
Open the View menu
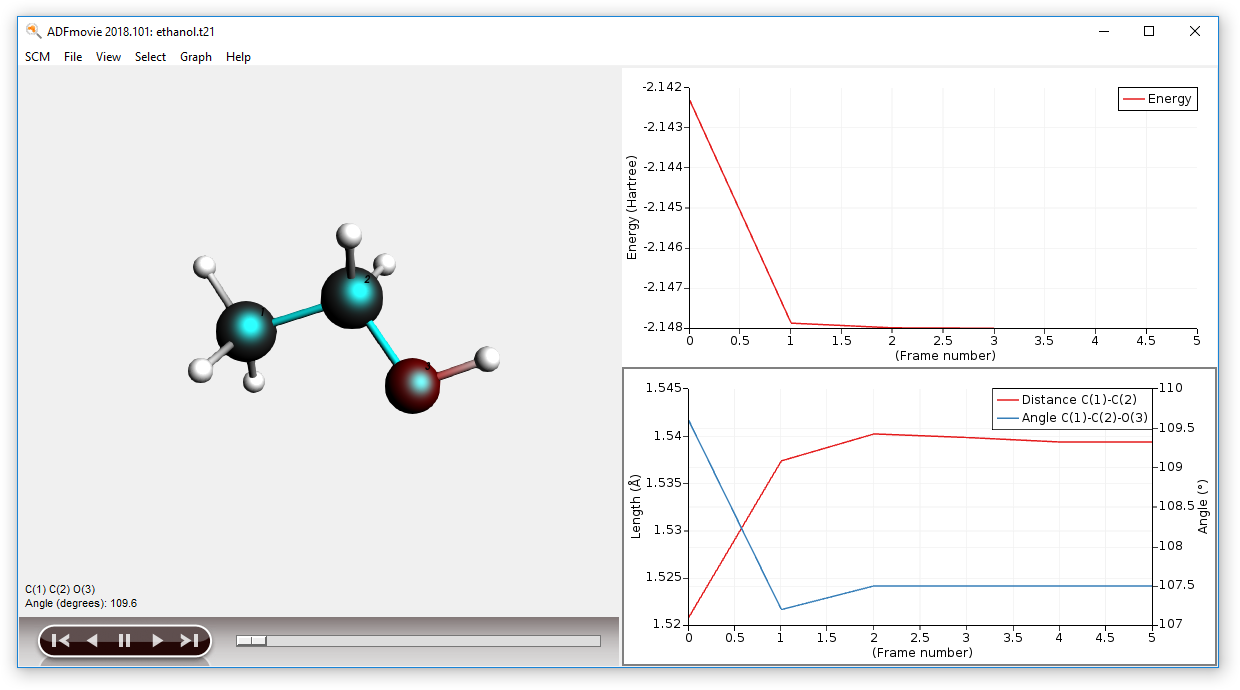tap(108, 57)
